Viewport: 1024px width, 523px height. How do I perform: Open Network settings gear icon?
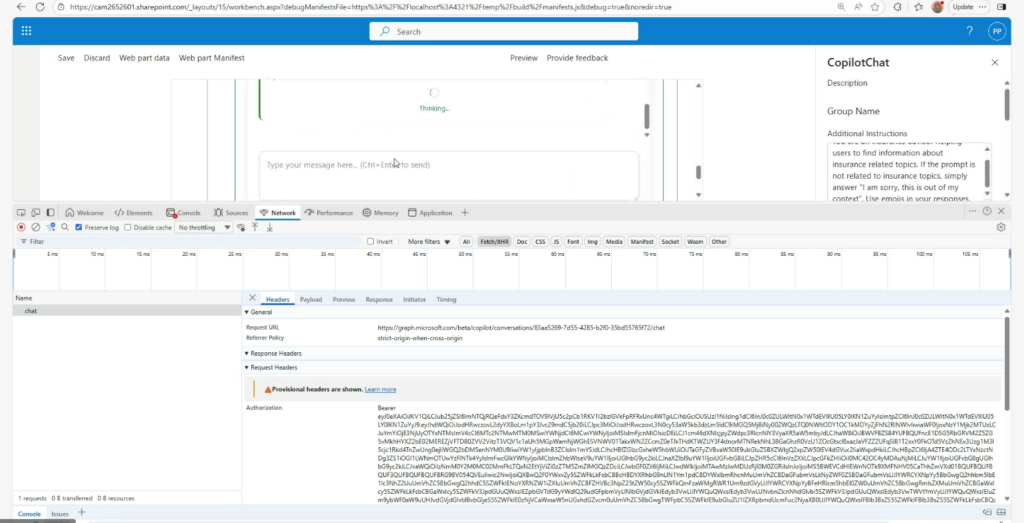1001,227
